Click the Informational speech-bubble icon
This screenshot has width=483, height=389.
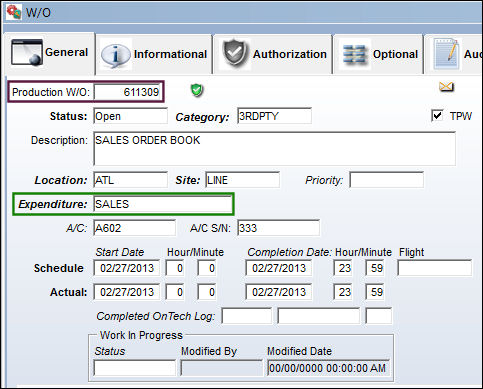point(115,54)
